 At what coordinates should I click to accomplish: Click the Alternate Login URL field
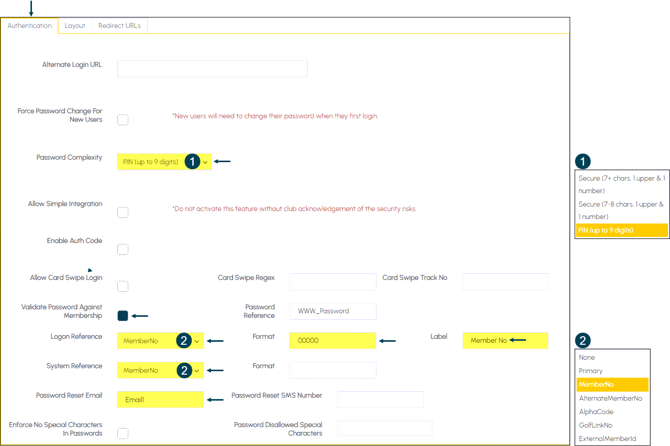[x=212, y=69]
